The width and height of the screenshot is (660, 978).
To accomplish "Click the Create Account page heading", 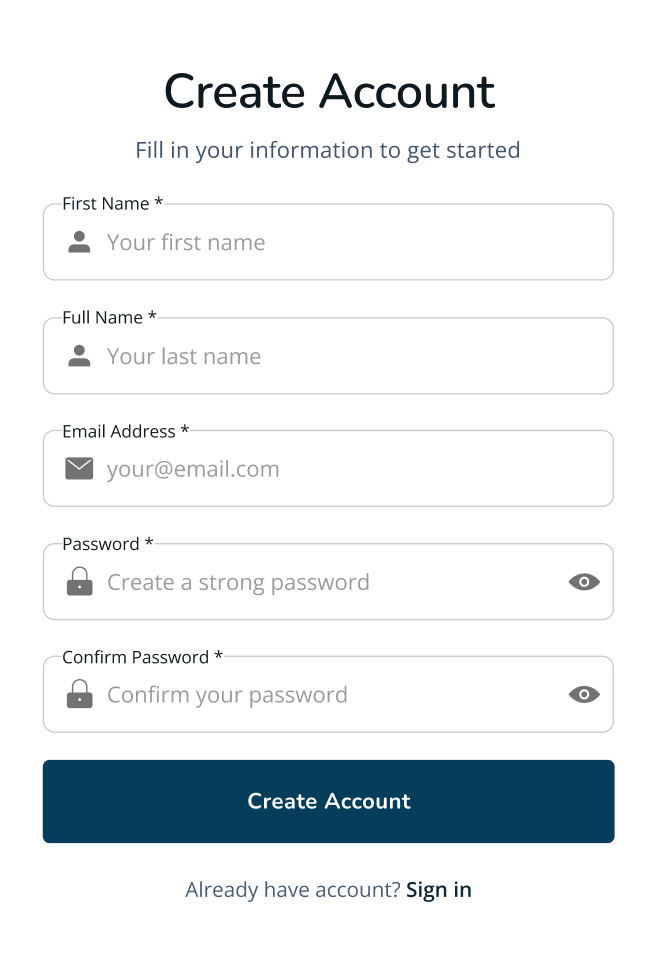I will 329,91.
